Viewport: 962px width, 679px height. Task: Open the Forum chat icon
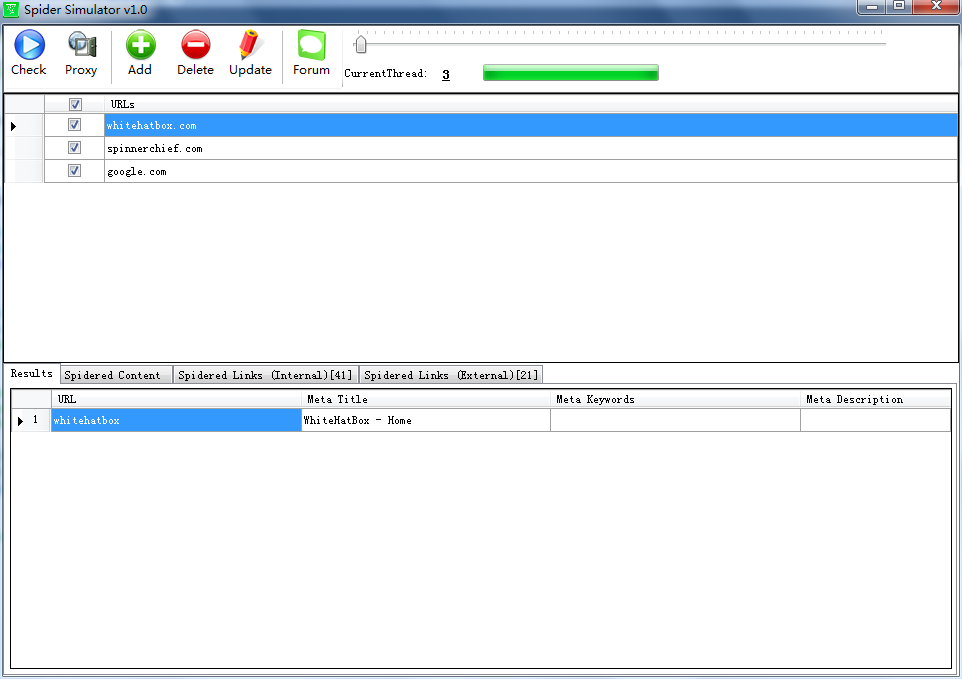point(311,45)
